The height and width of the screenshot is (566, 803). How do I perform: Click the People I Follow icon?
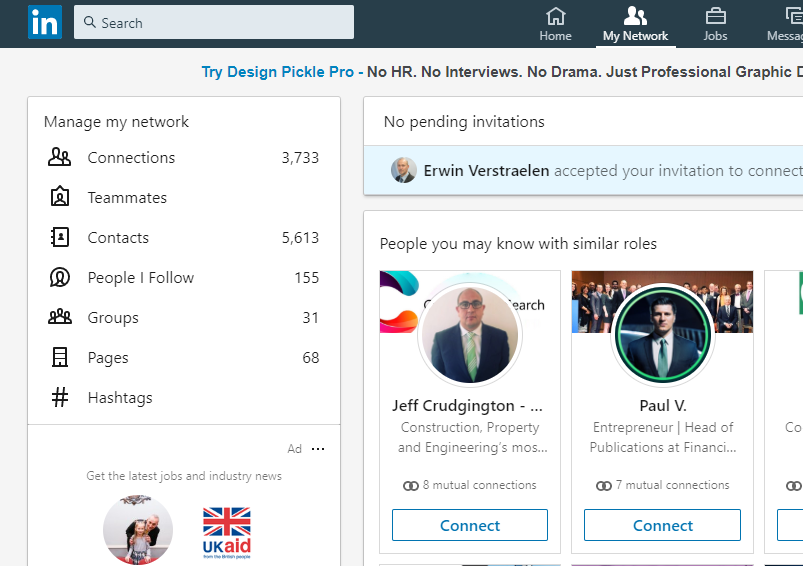(x=60, y=277)
